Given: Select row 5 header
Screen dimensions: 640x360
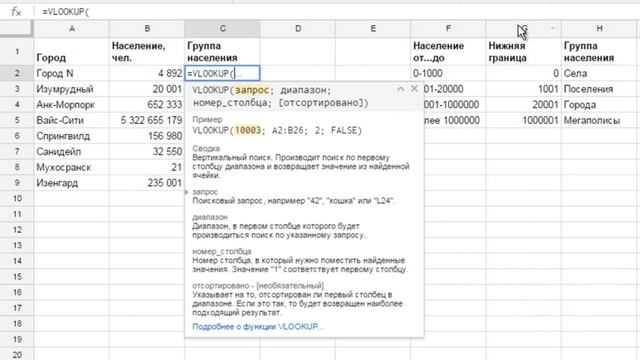Looking at the screenshot, I should pyautogui.click(x=17, y=120).
